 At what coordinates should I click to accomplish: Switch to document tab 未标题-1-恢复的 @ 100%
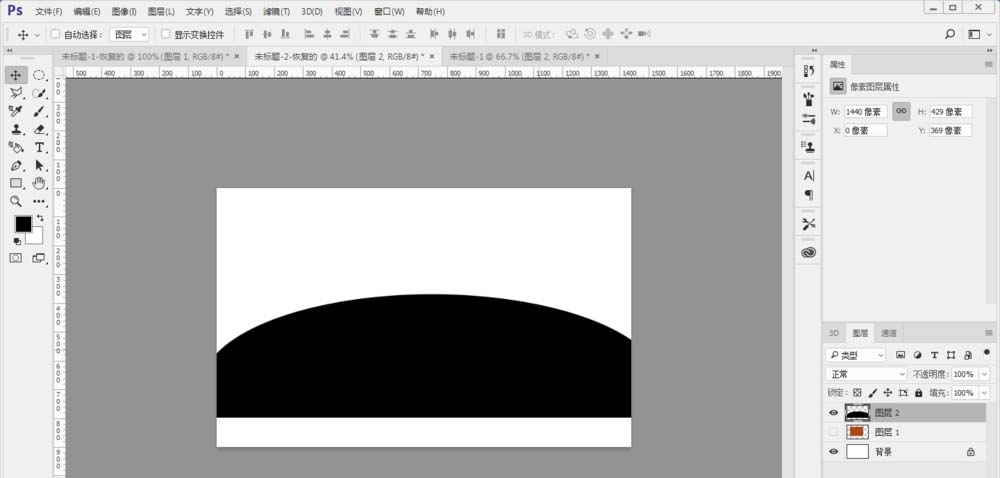(x=140, y=57)
